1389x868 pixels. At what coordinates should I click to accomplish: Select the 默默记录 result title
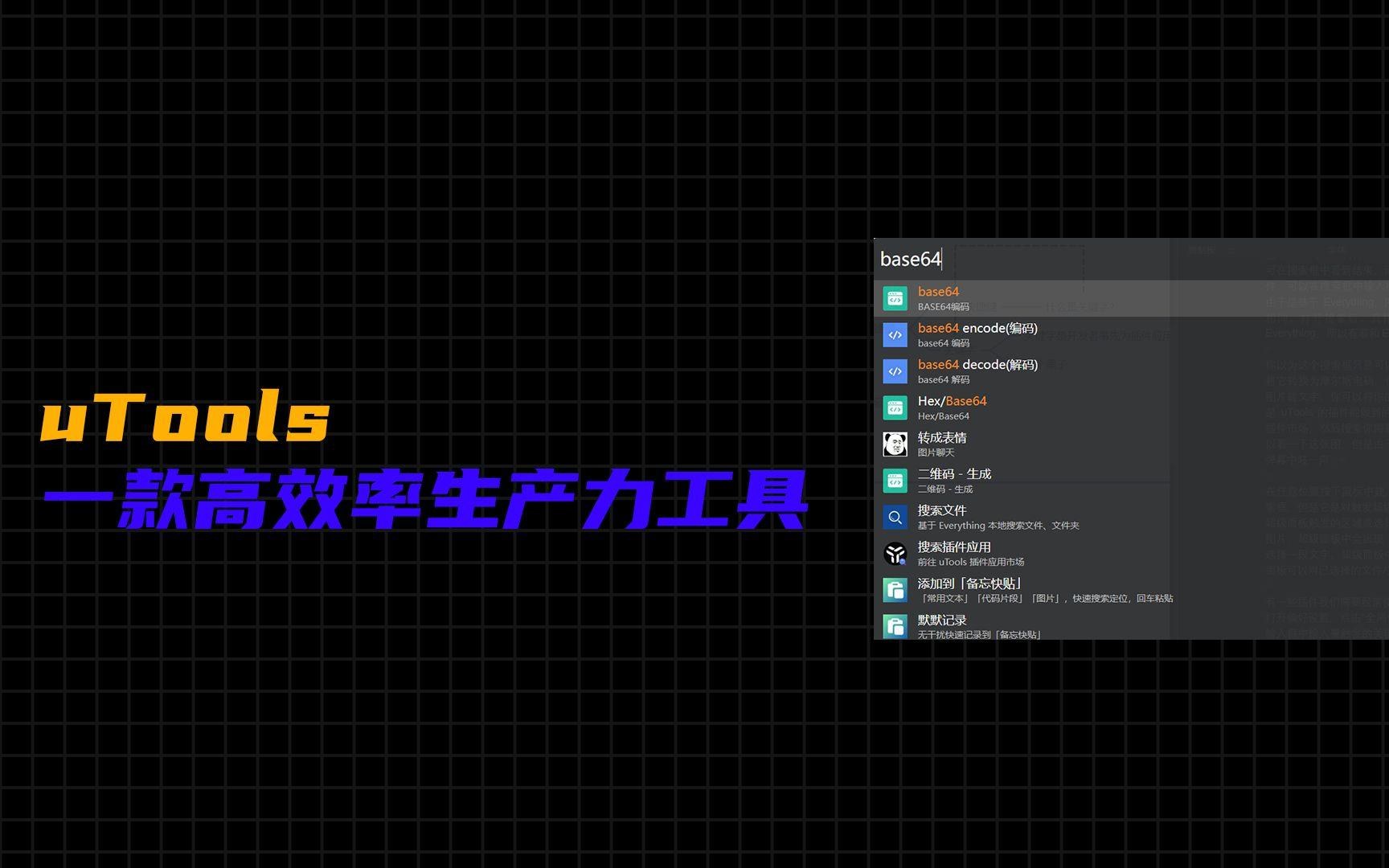[x=942, y=620]
